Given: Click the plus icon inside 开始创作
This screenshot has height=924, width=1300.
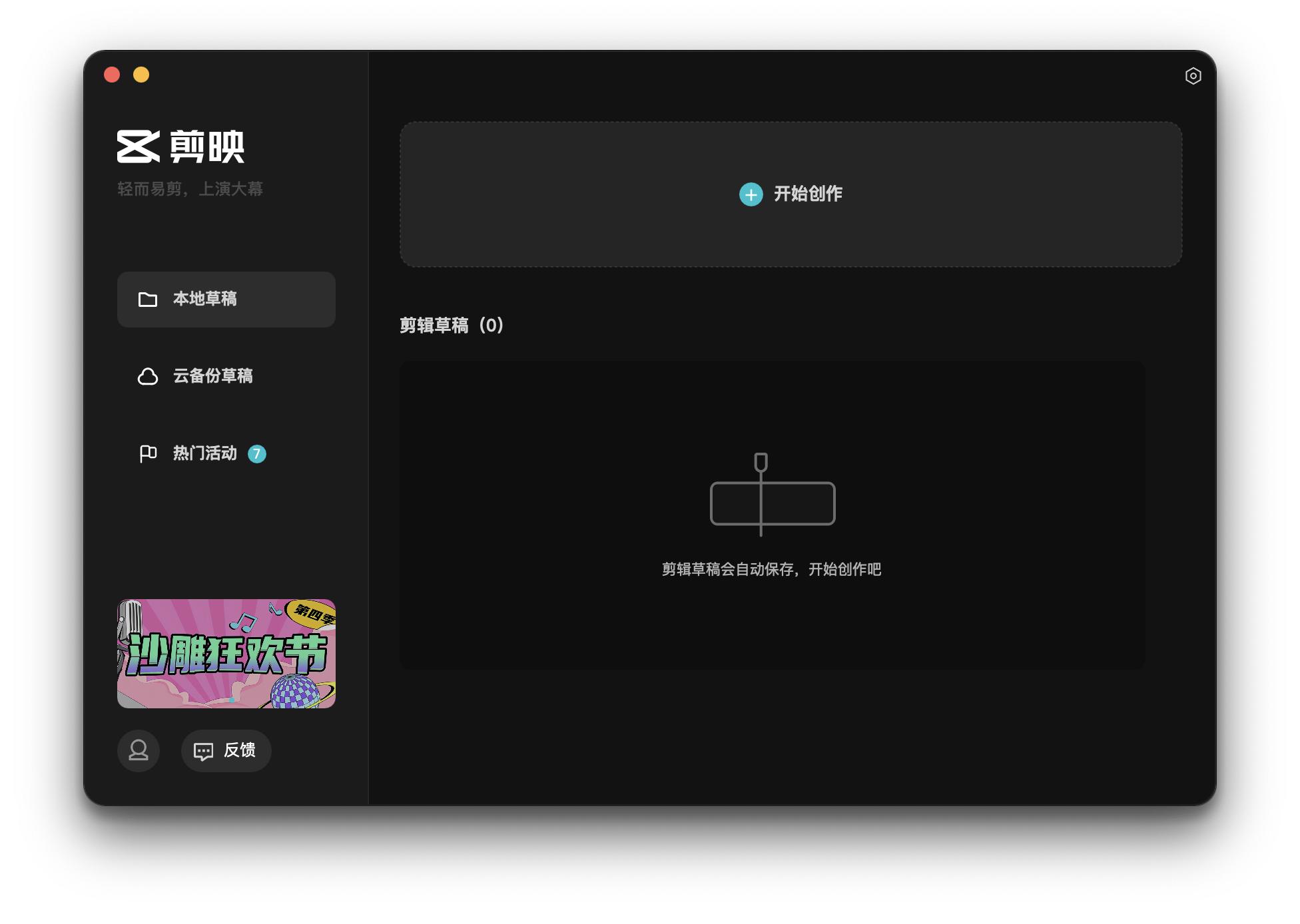Looking at the screenshot, I should click(751, 194).
